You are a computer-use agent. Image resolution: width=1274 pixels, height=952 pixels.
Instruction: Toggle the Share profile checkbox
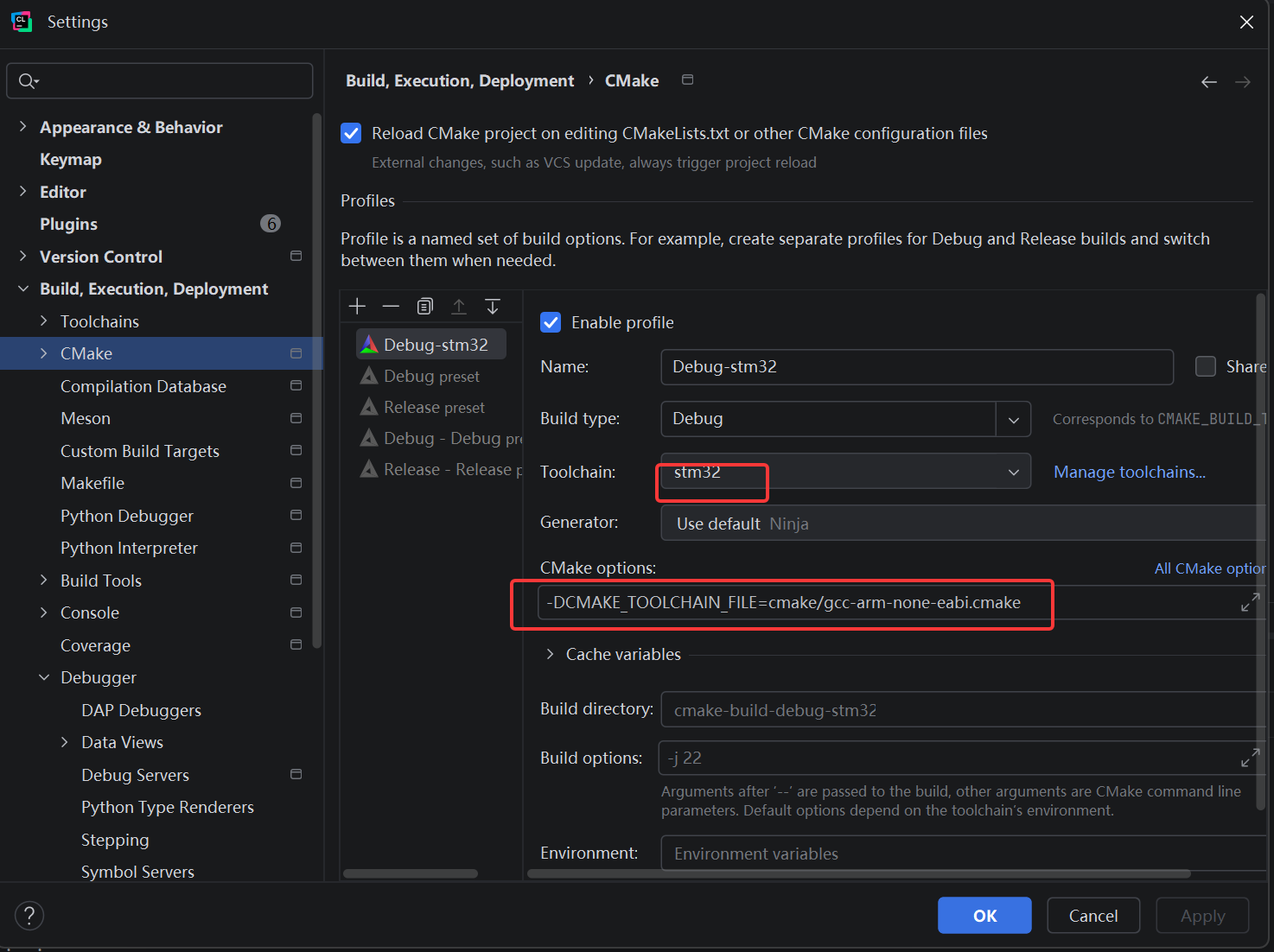coord(1206,366)
